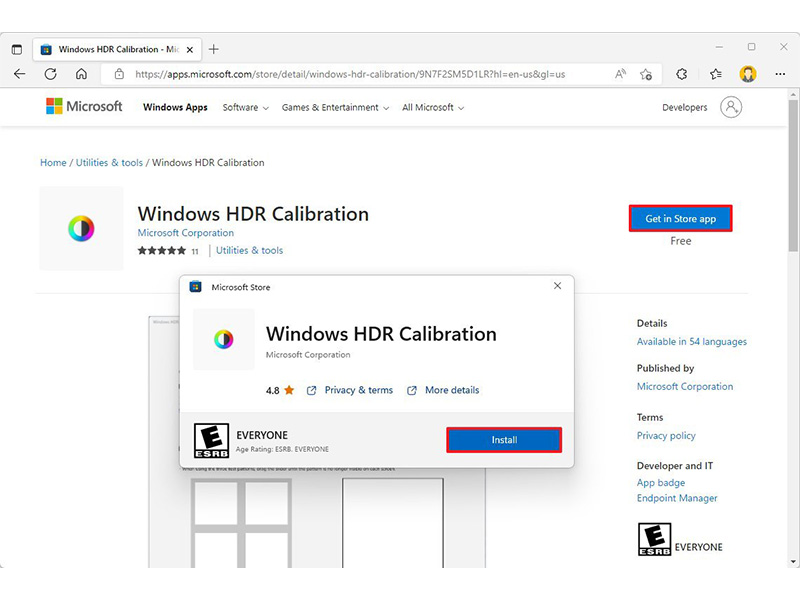Close the Microsoft Store dialog
800x600 pixels.
558,286
